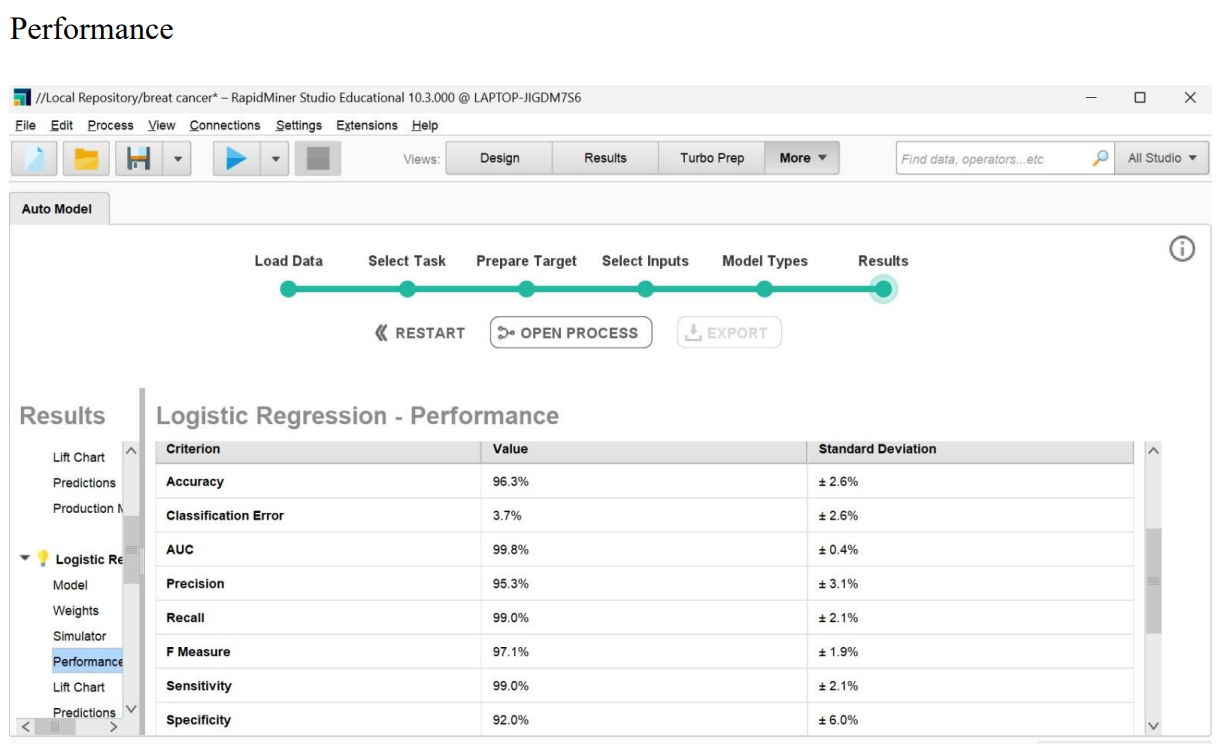
Task: Collapse the Logistic Regression tree node
Action: pos(25,559)
